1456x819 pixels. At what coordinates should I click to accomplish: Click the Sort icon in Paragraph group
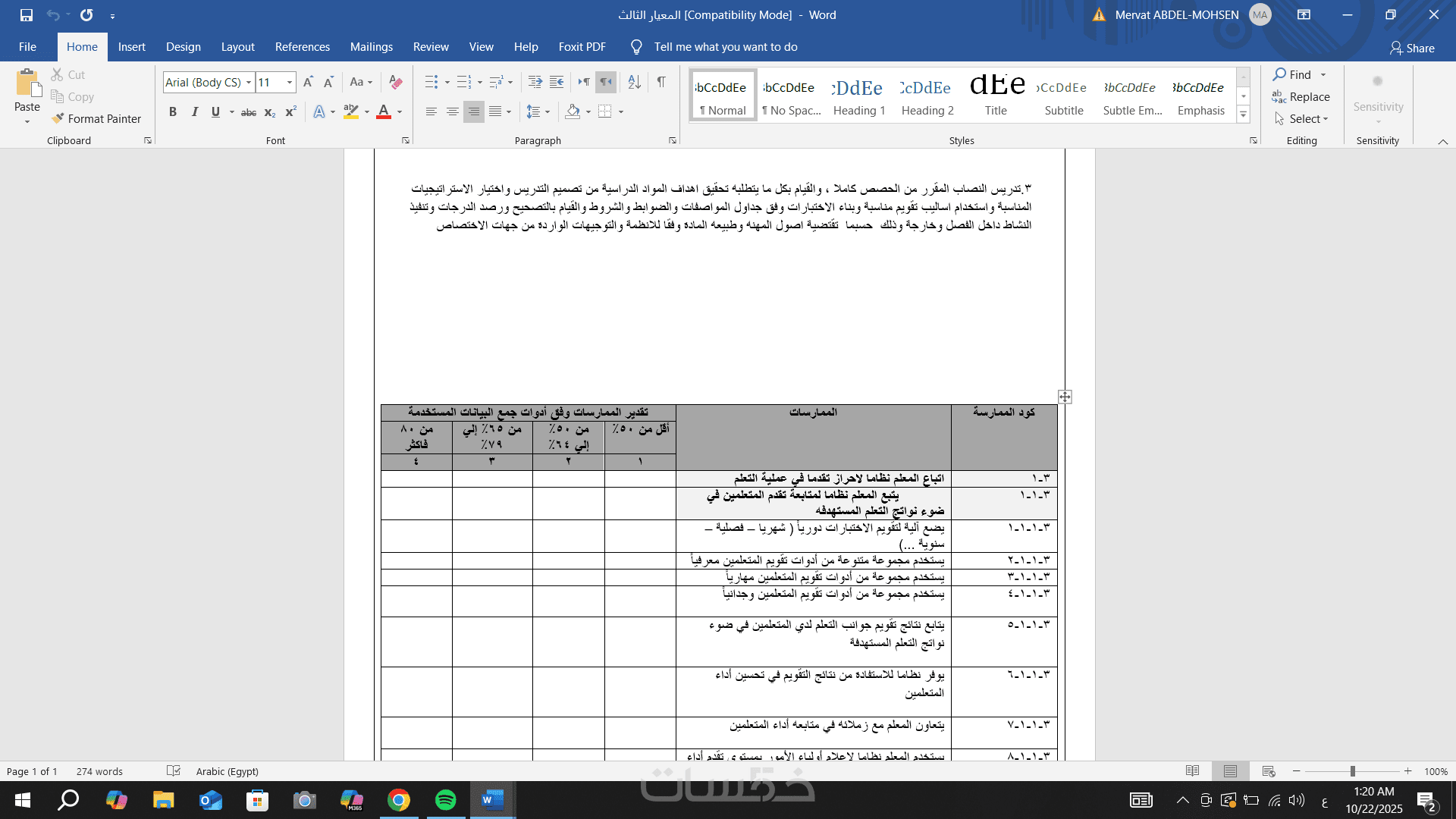click(635, 82)
